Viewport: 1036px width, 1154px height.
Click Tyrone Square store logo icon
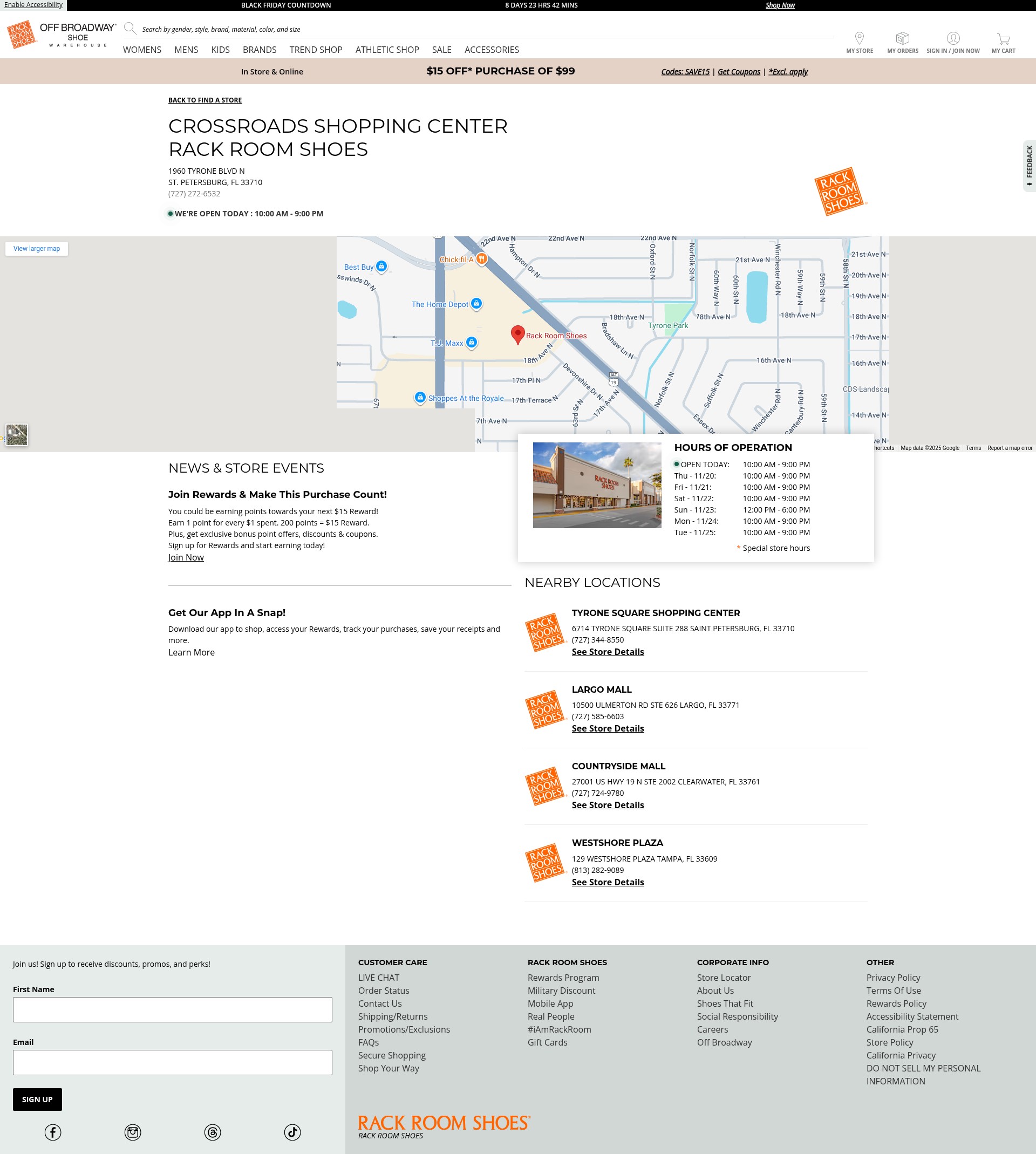[546, 633]
